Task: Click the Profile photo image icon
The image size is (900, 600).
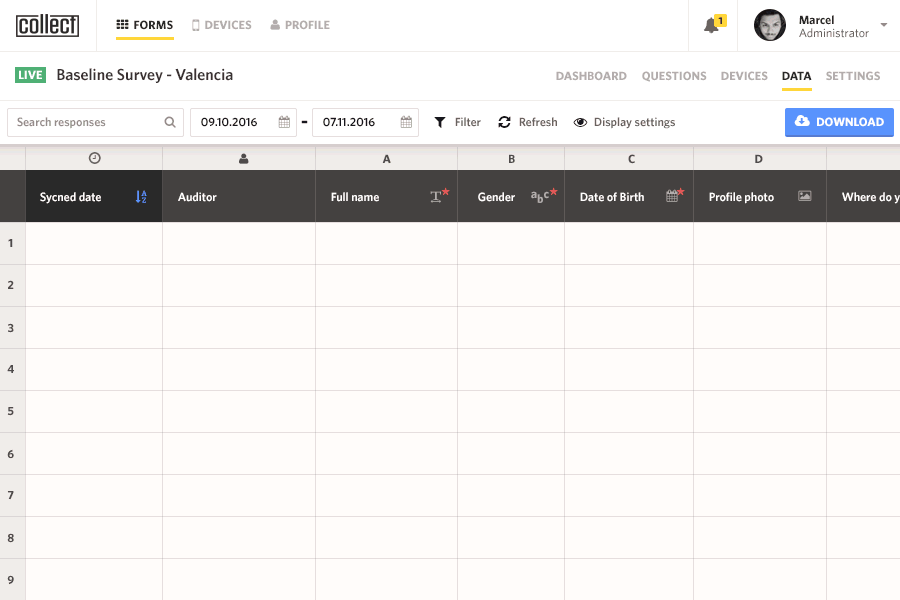Action: (805, 197)
